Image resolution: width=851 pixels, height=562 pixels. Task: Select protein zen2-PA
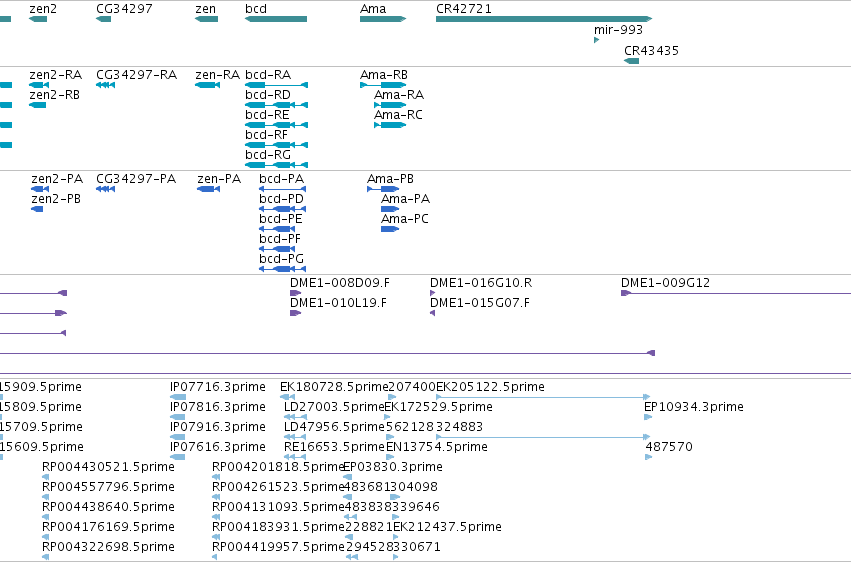(x=40, y=189)
